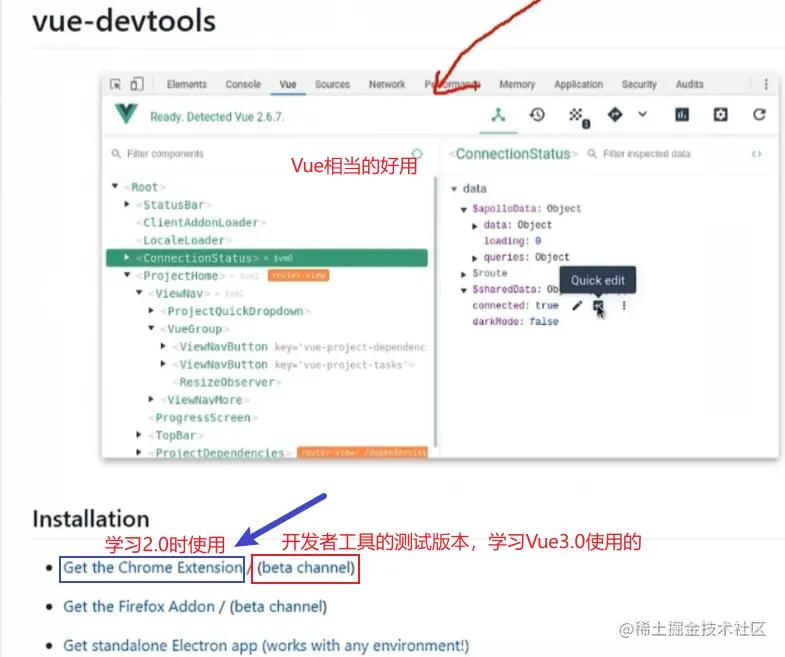Image resolution: width=785 pixels, height=657 pixels.
Task: Collapse the data section
Action: [454, 189]
